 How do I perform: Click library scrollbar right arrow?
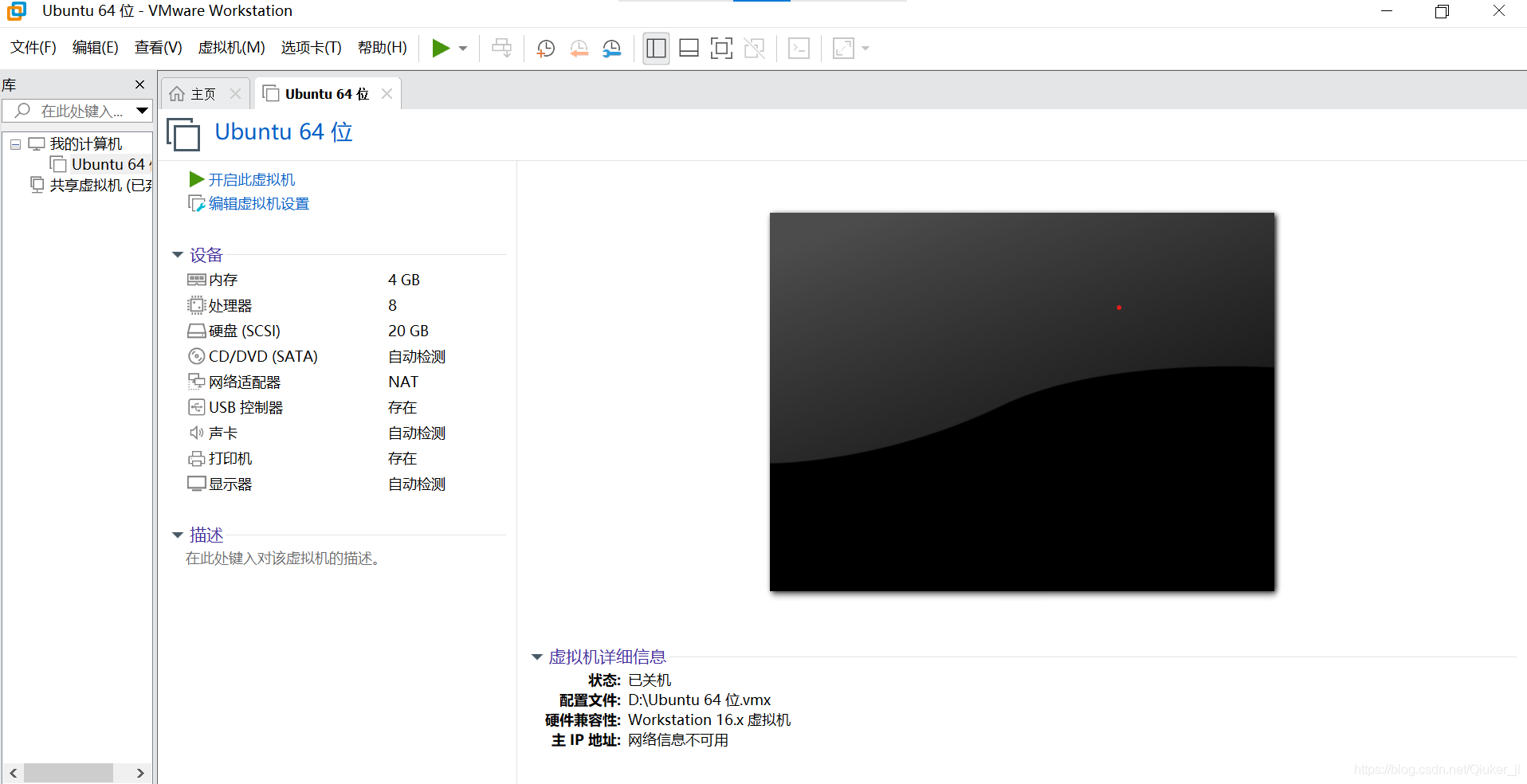(140, 773)
